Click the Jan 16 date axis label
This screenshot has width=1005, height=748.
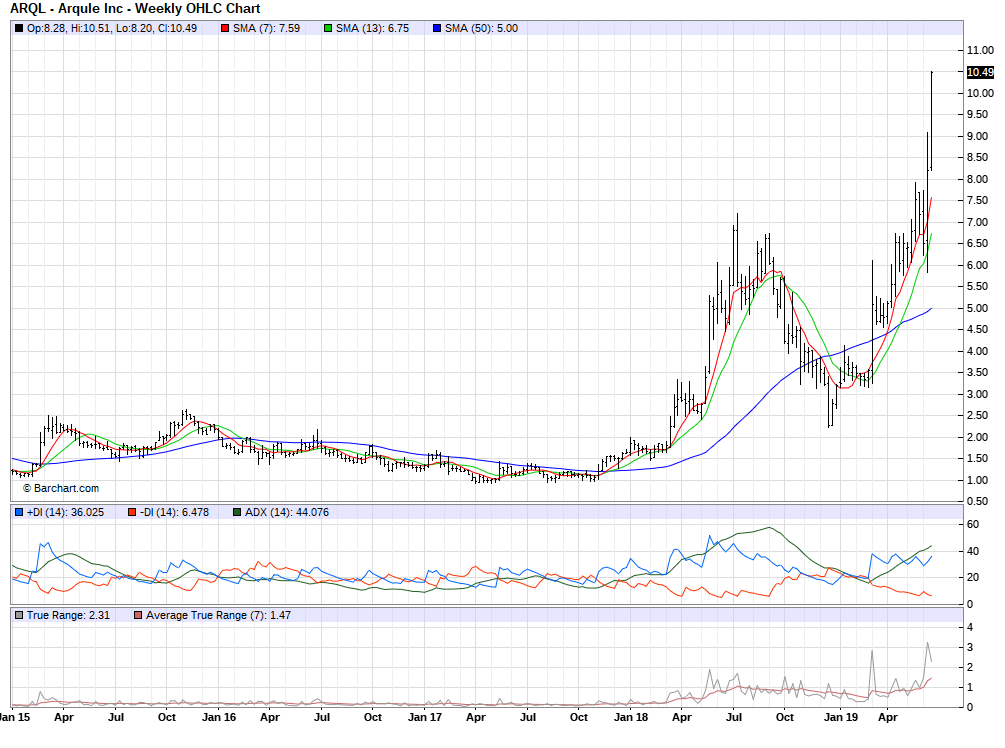219,717
